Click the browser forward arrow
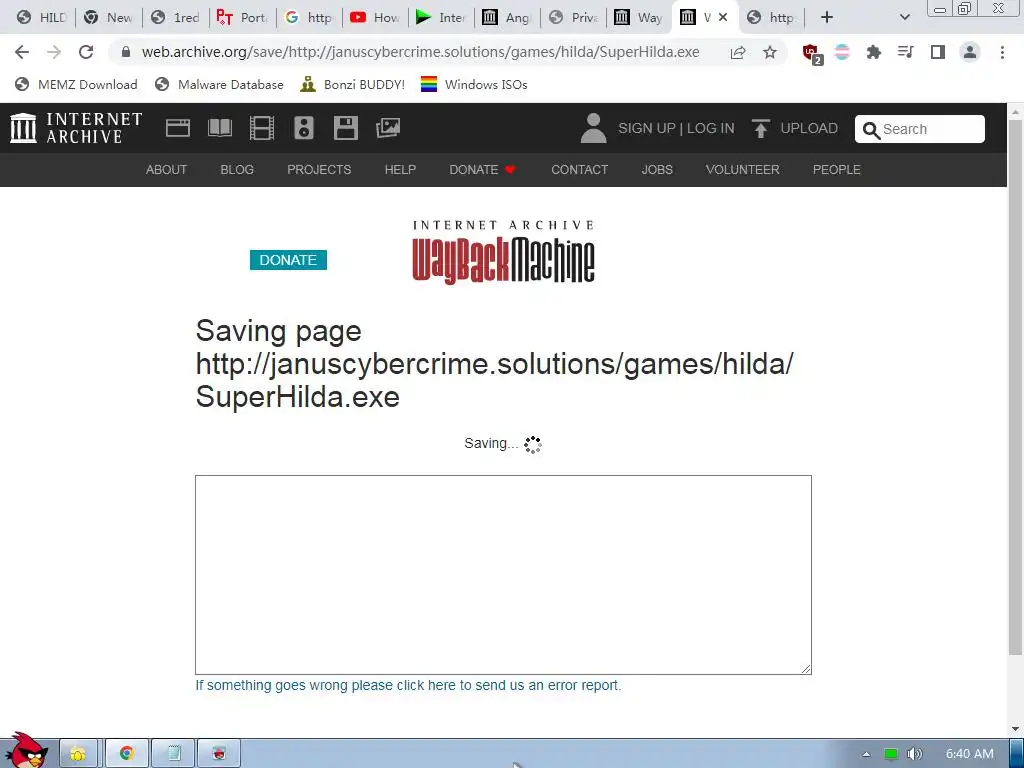1024x768 pixels. (54, 52)
